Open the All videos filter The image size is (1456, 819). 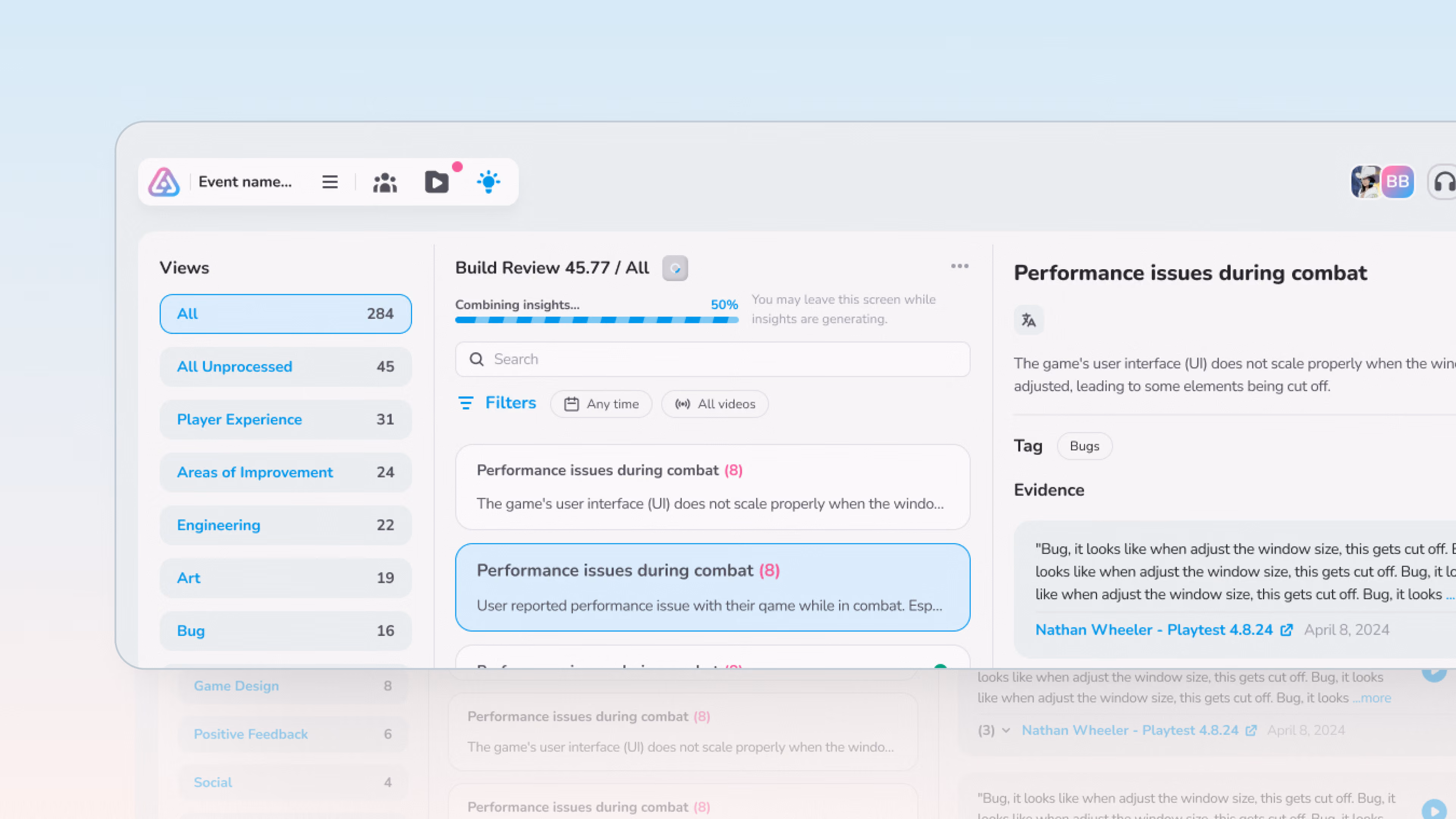[x=714, y=404]
